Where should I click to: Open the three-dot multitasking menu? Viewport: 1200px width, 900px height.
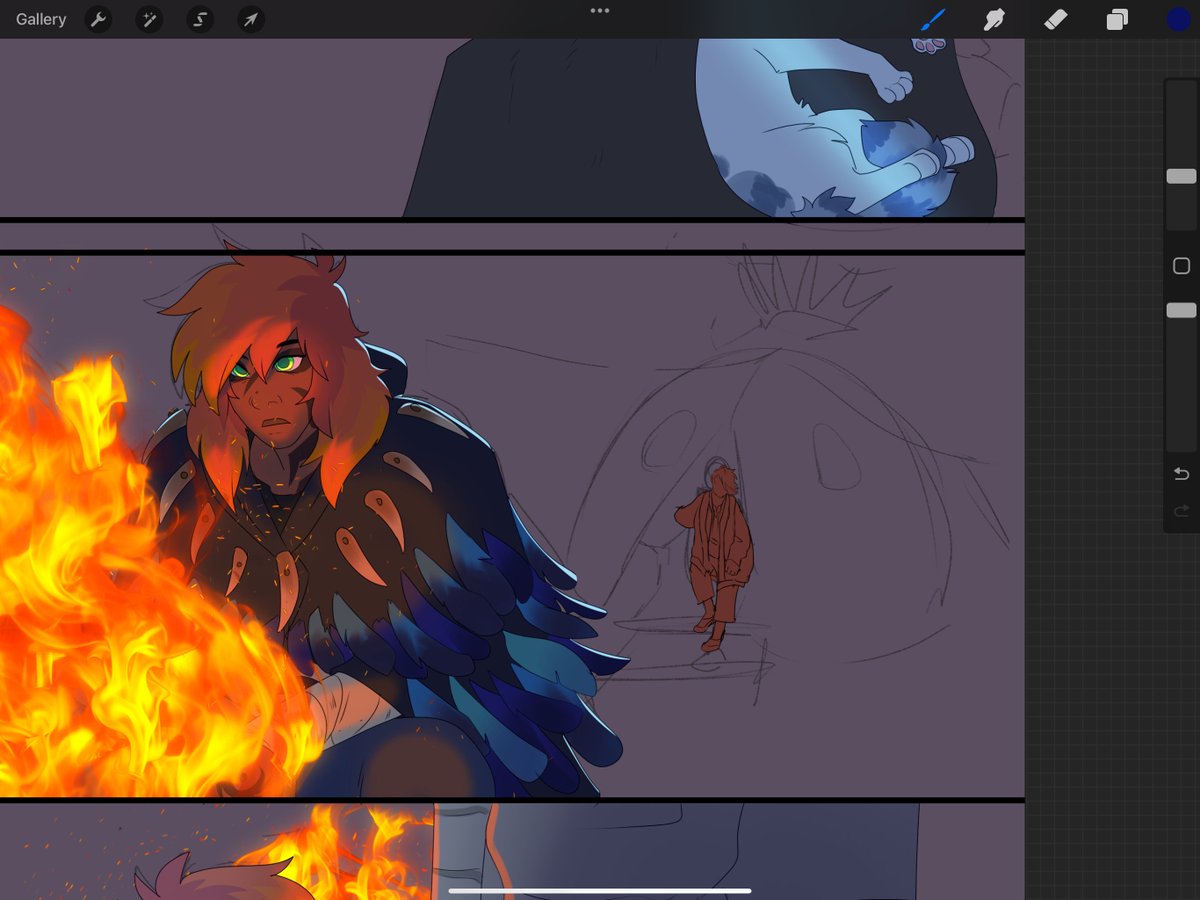(x=600, y=11)
